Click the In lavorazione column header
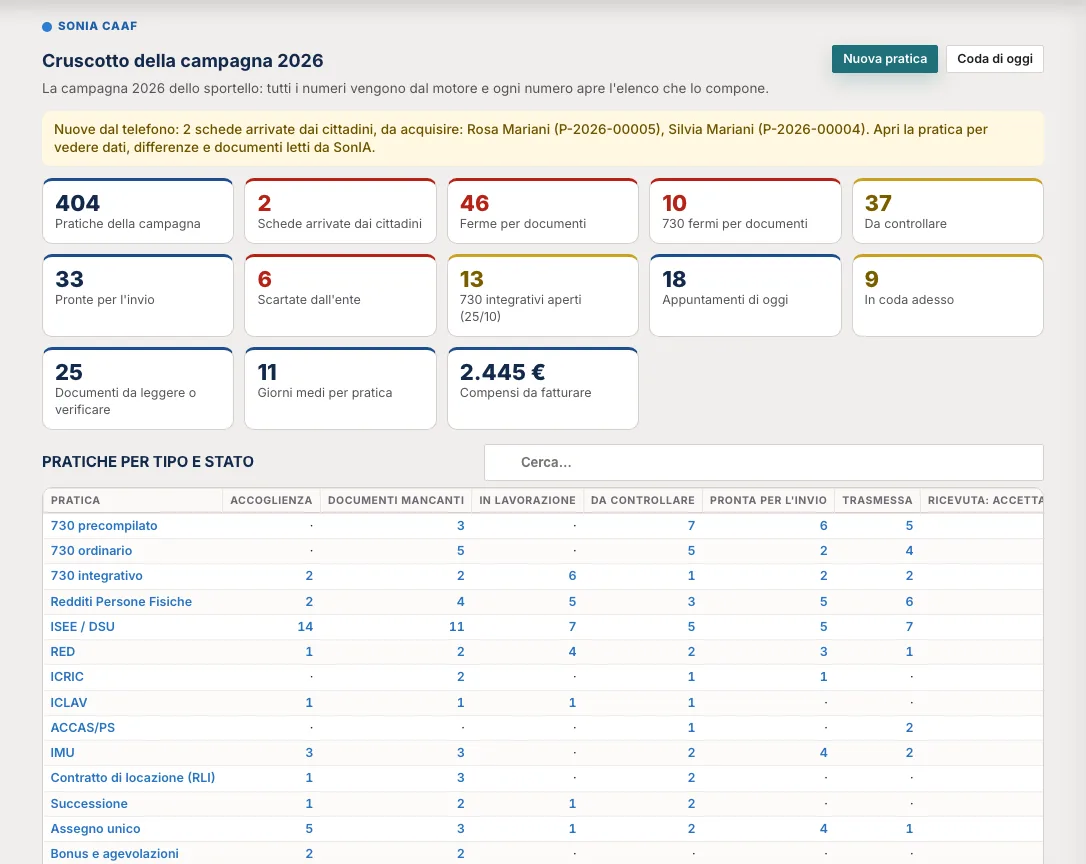1086x864 pixels. (x=527, y=500)
